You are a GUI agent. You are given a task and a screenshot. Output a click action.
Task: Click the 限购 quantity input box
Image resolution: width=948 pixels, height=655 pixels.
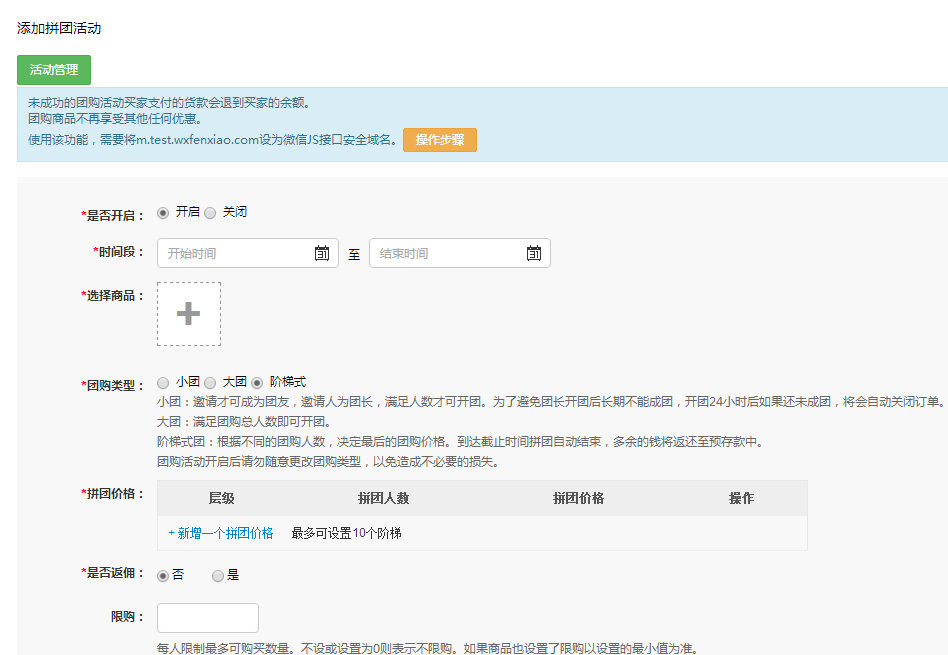(208, 618)
